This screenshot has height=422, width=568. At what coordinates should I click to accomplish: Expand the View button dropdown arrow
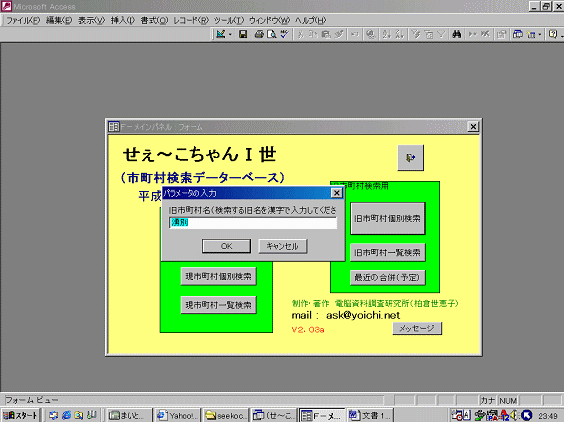point(230,35)
